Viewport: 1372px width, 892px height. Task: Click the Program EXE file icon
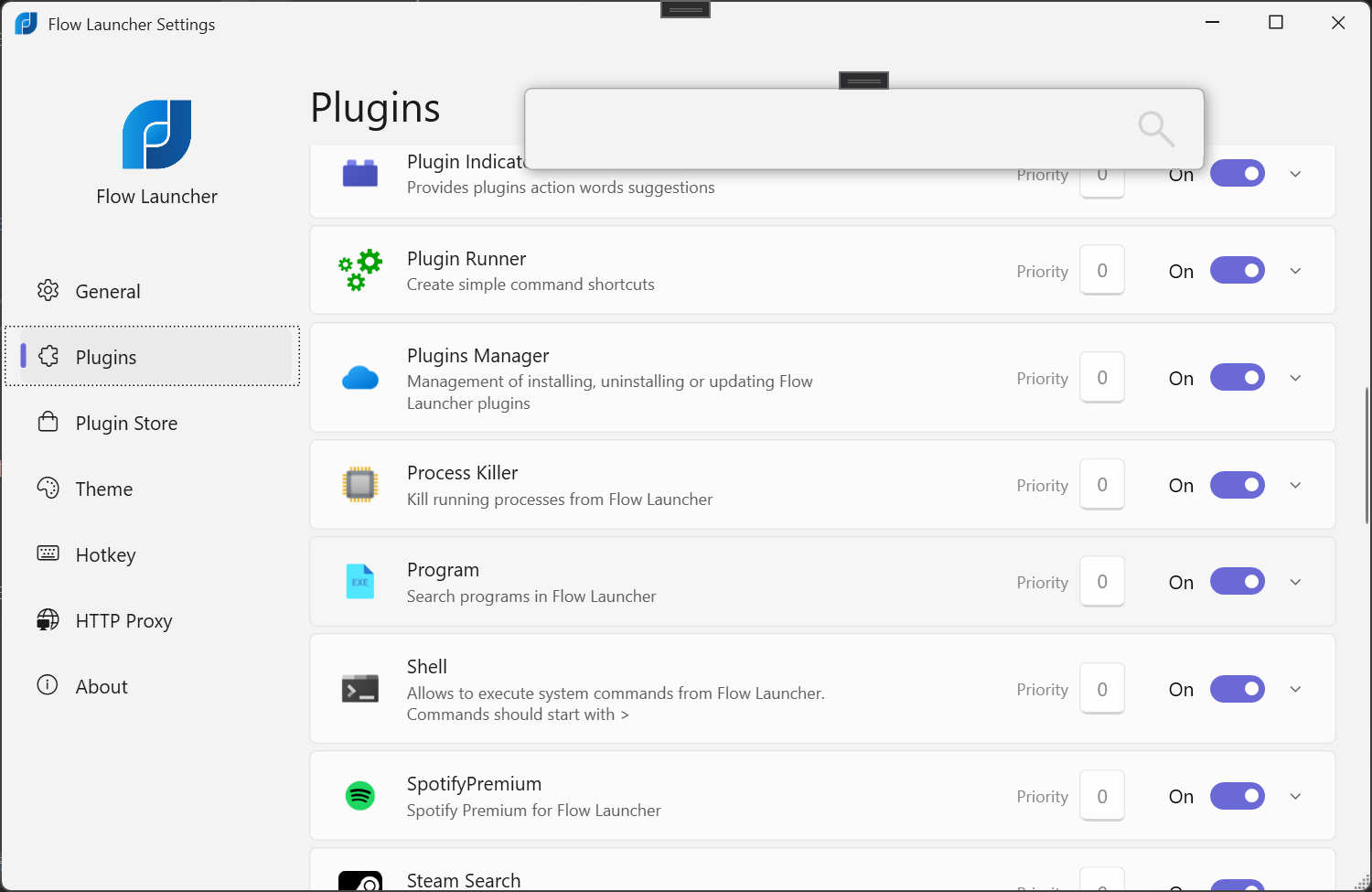pyautogui.click(x=360, y=581)
